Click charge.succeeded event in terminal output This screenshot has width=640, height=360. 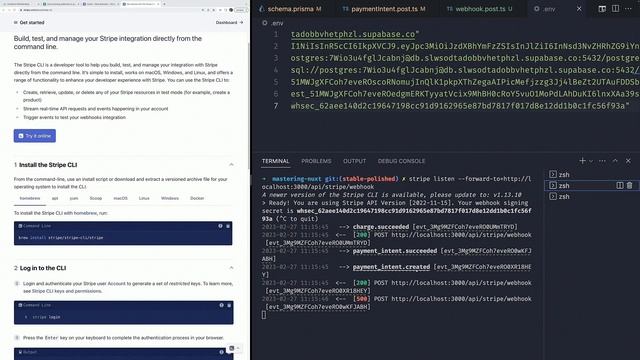coord(381,227)
